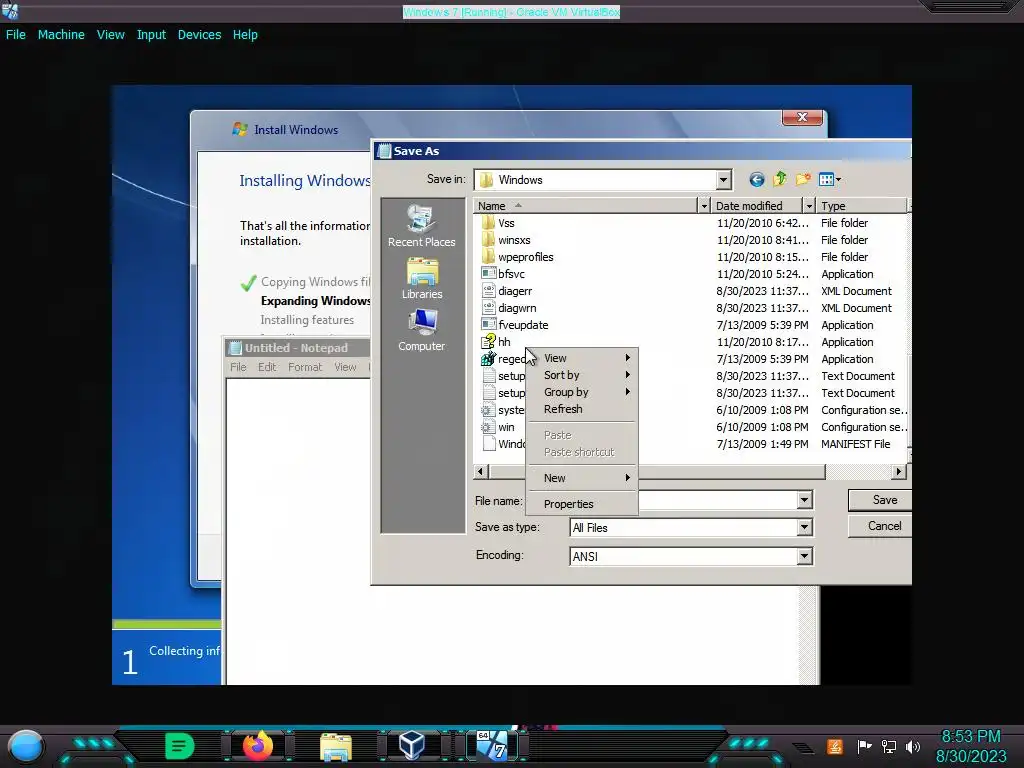Select the fveupdate application
1024x768 pixels.
point(522,325)
